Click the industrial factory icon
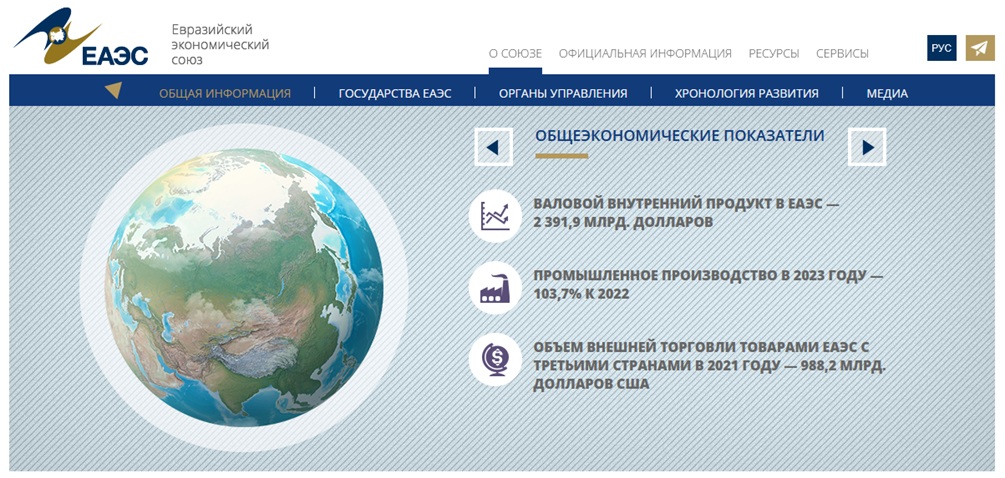 point(495,288)
